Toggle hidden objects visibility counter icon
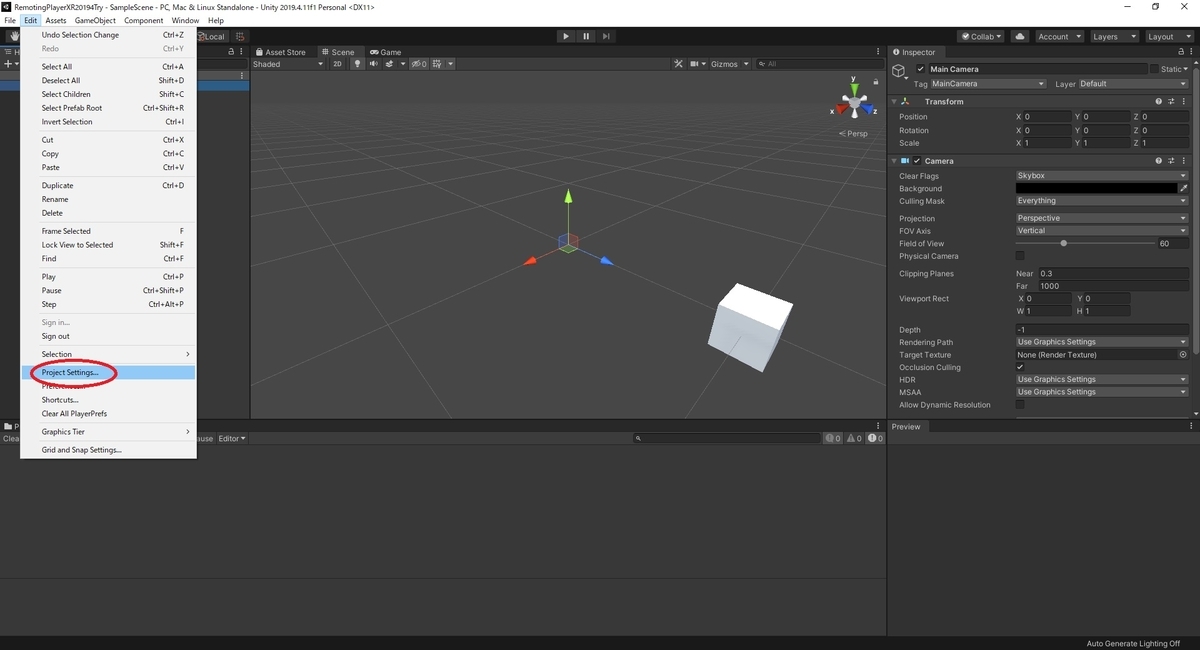 click(418, 64)
